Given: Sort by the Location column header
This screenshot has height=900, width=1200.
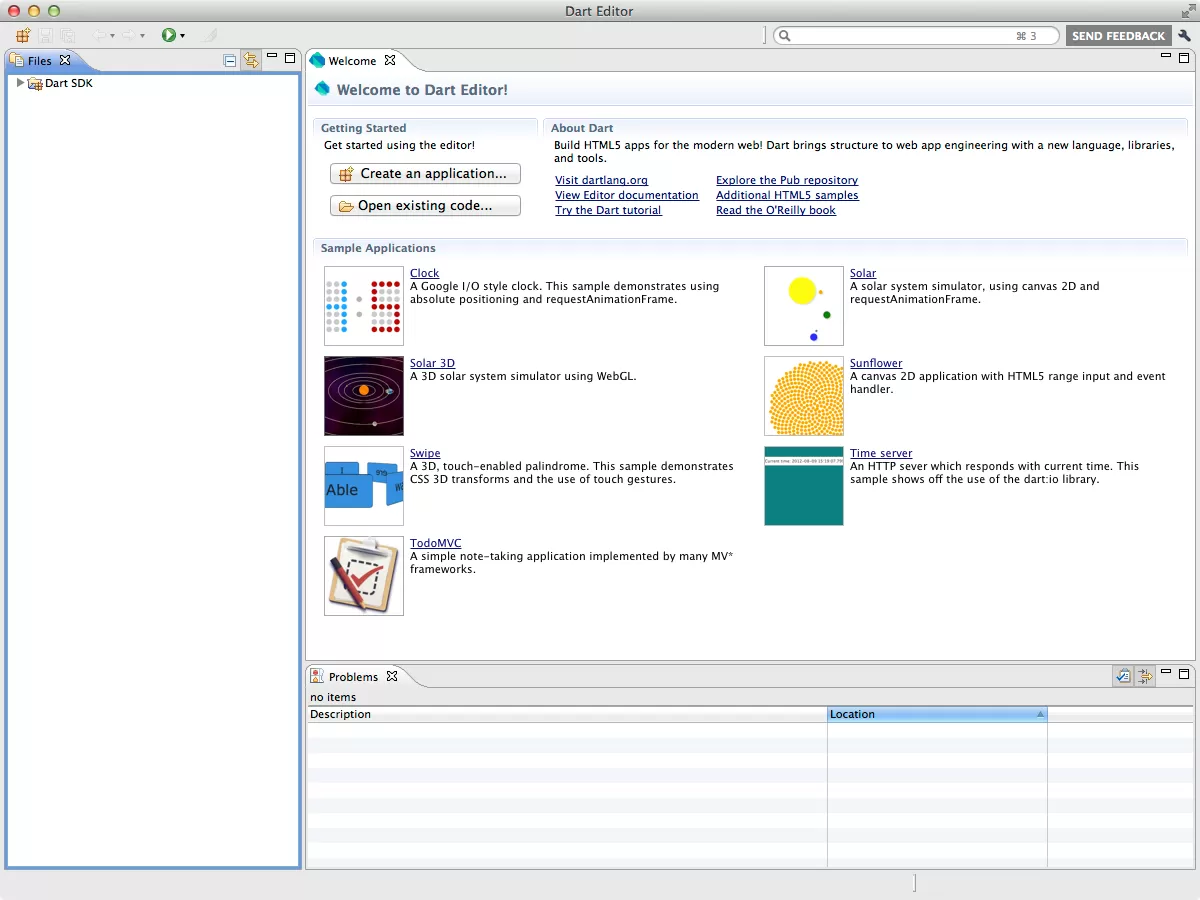Looking at the screenshot, I should click(x=937, y=715).
